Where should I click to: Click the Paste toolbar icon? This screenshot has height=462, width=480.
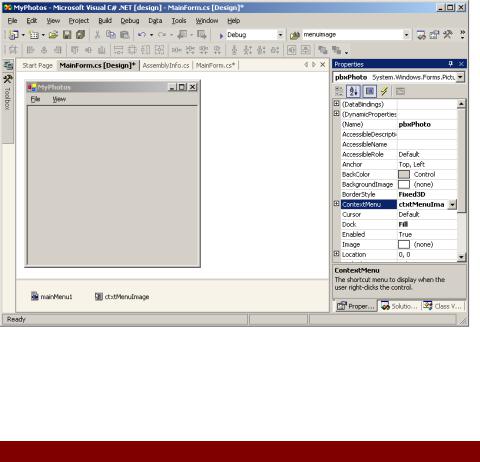click(125, 35)
